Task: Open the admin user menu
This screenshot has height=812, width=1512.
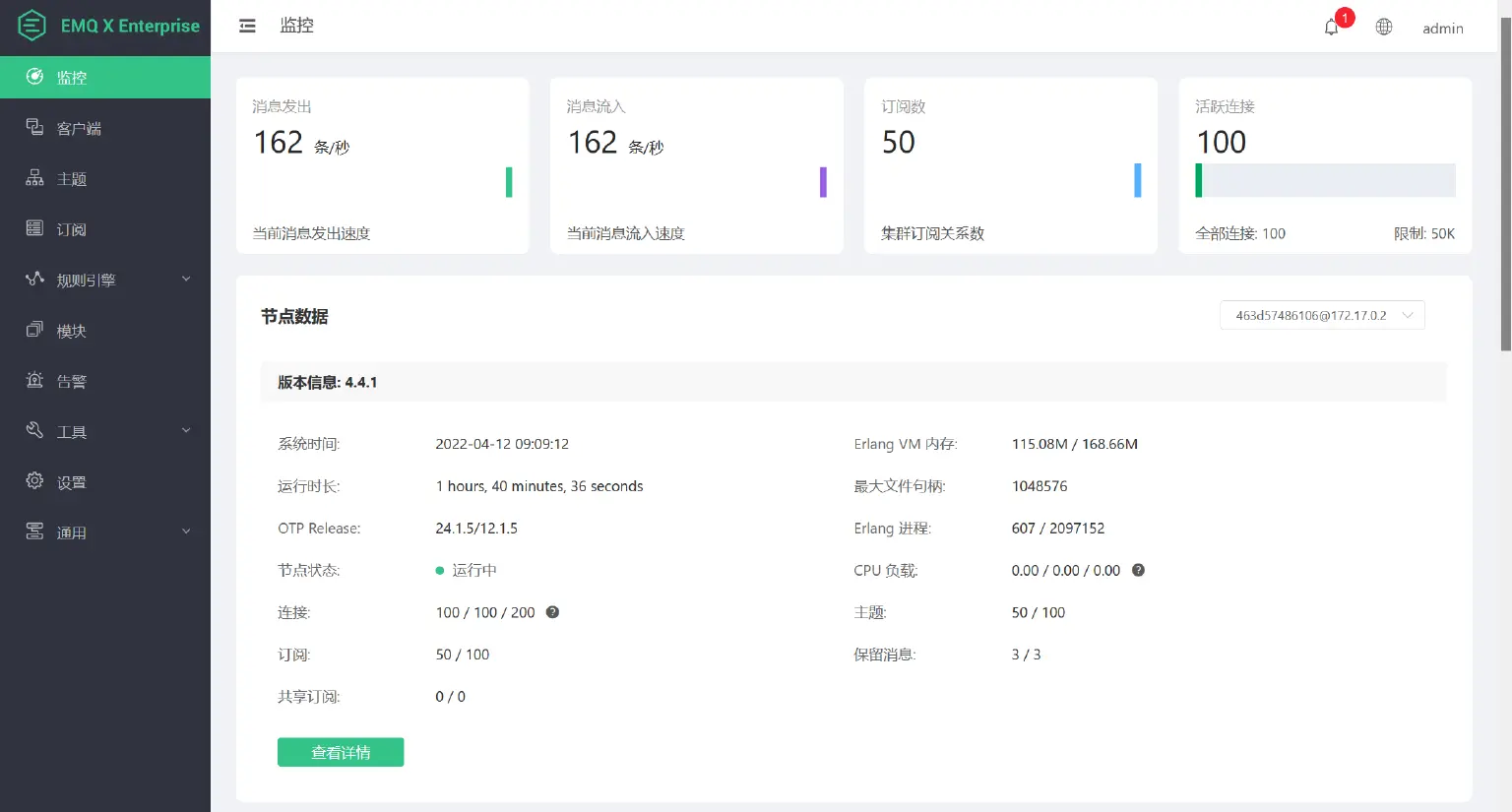Action: pyautogui.click(x=1442, y=29)
